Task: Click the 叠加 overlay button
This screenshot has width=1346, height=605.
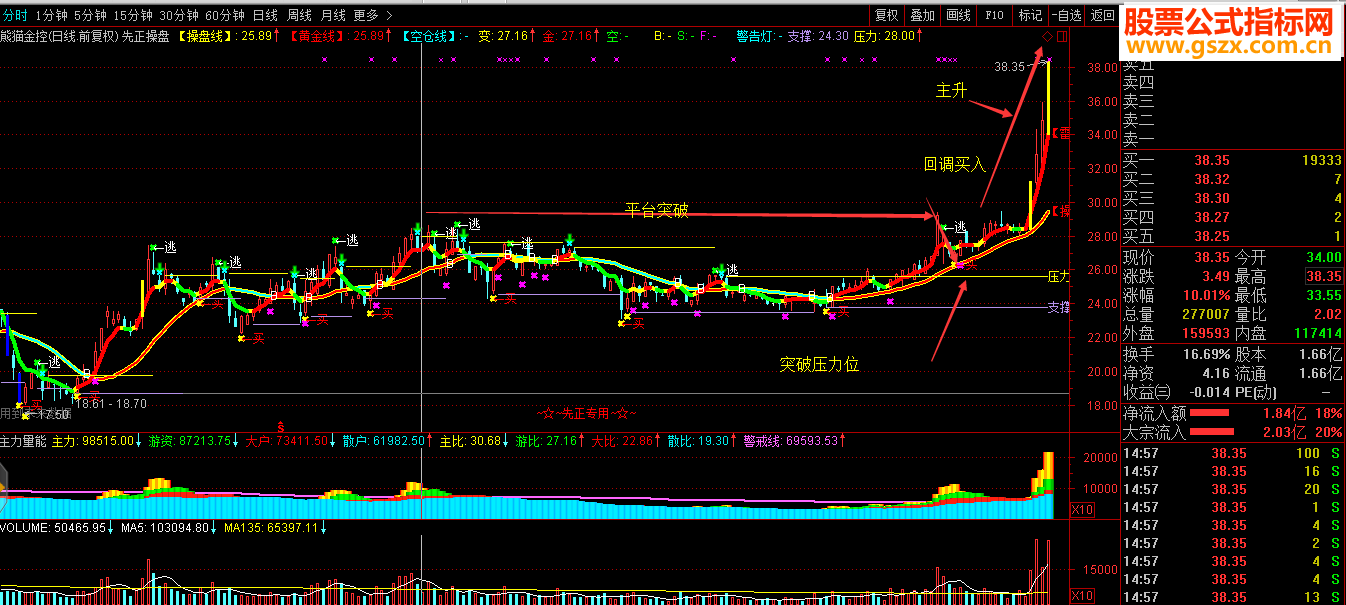Action: point(922,15)
